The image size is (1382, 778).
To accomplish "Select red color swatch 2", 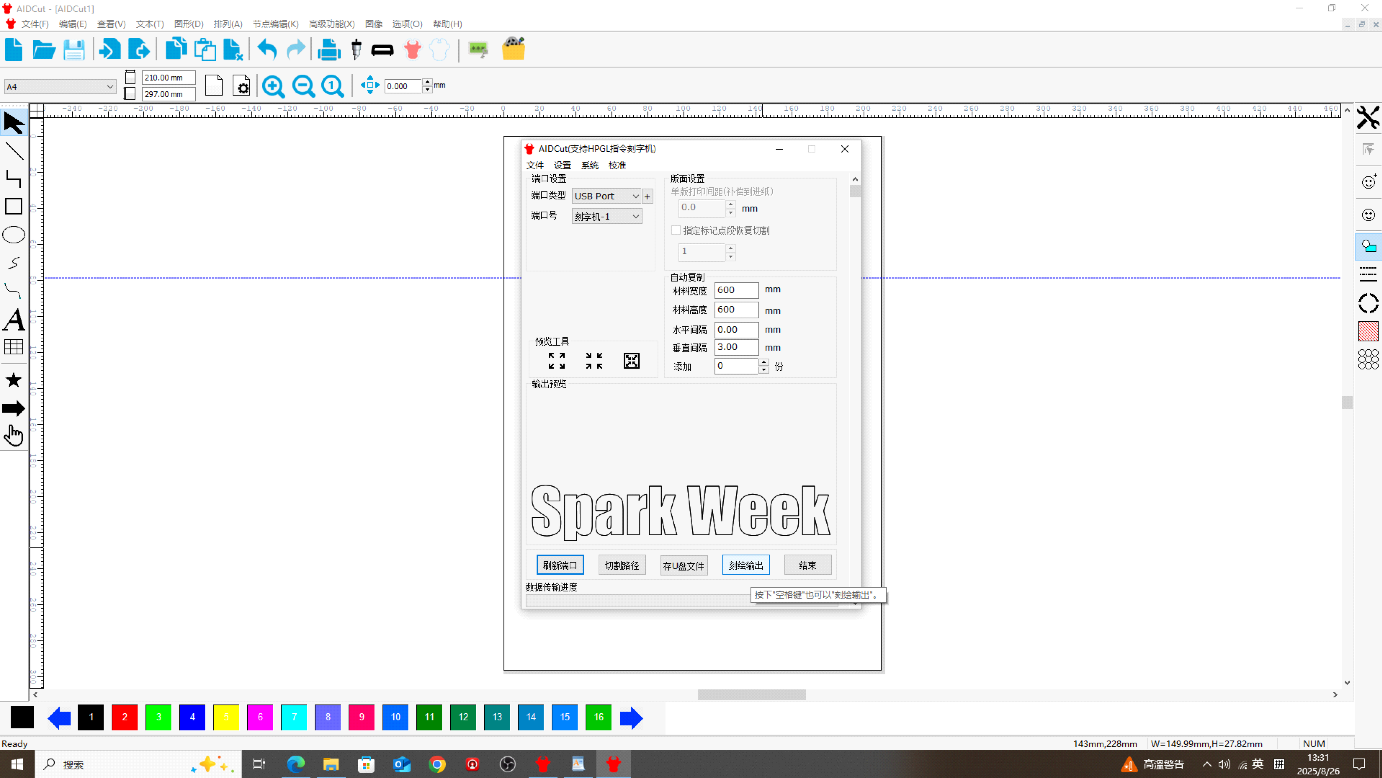I will [125, 717].
